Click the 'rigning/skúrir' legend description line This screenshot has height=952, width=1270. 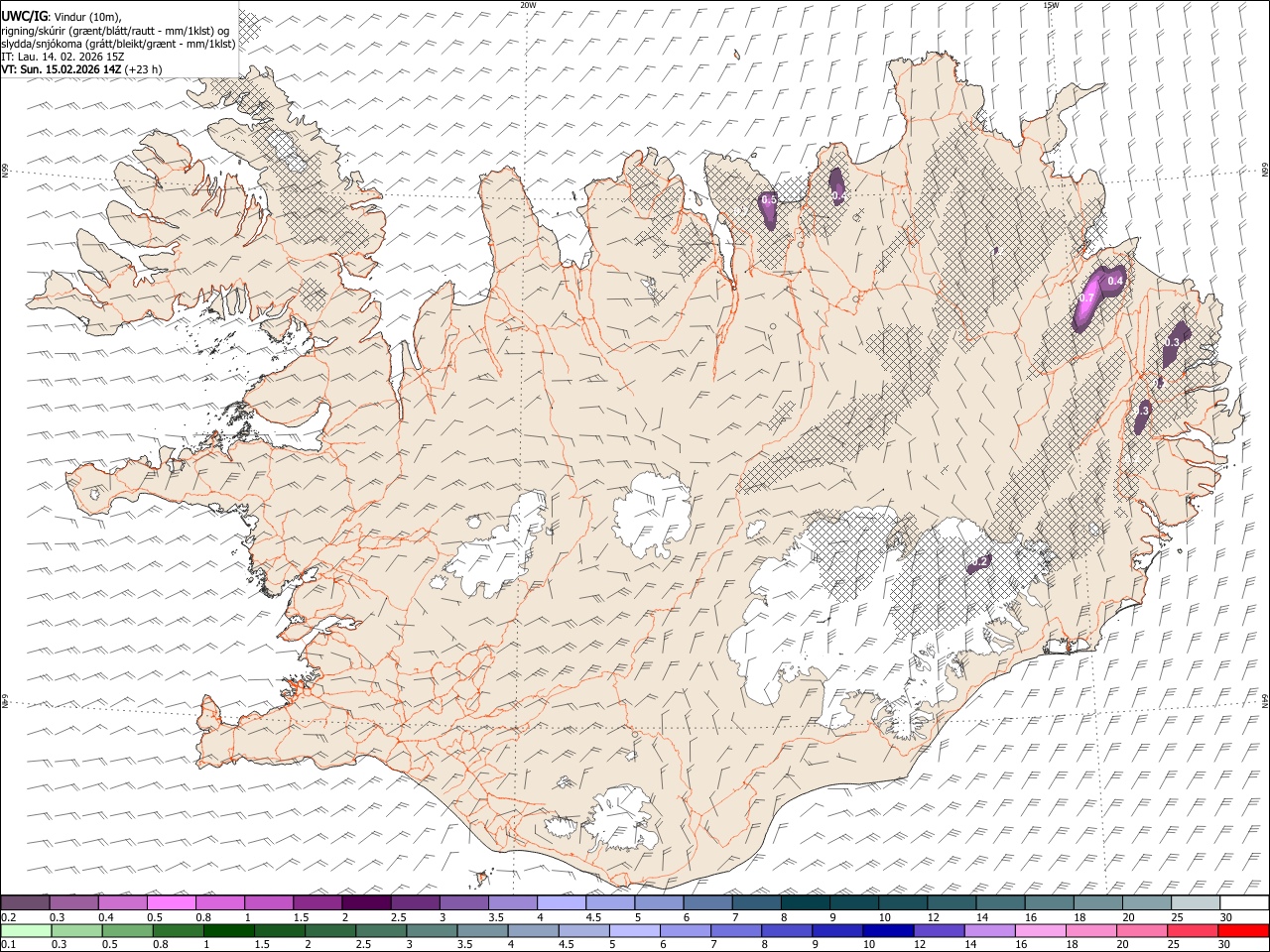coord(114,31)
